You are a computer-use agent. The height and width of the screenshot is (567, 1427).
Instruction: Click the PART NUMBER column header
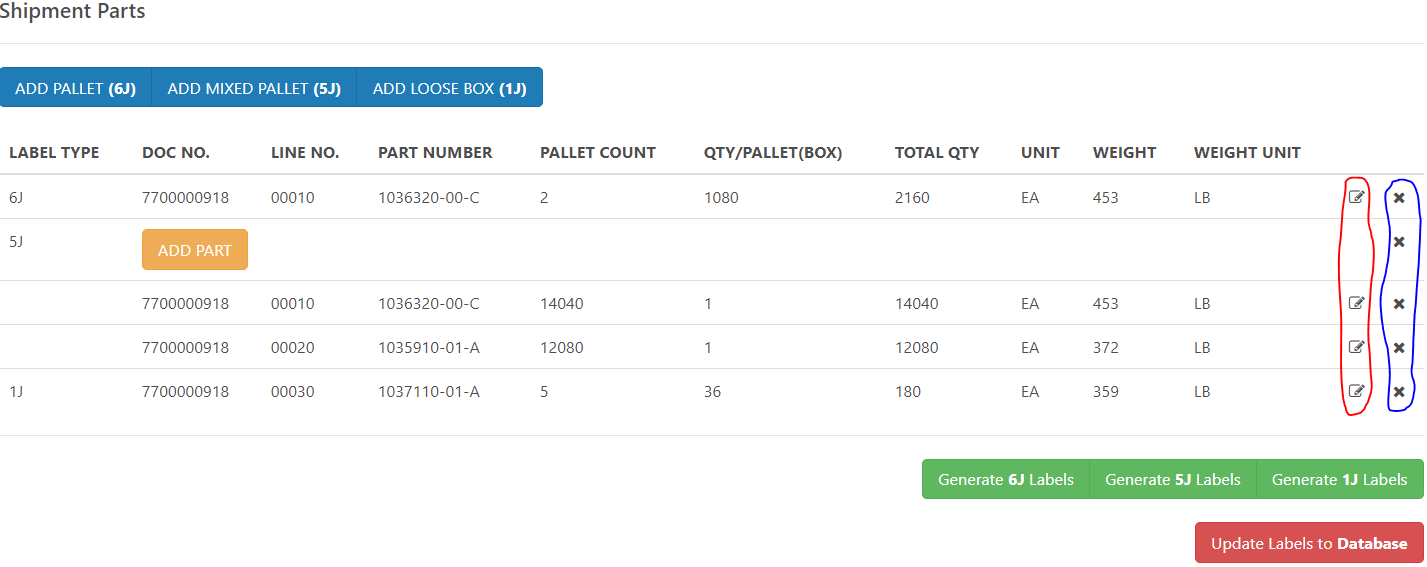(435, 153)
